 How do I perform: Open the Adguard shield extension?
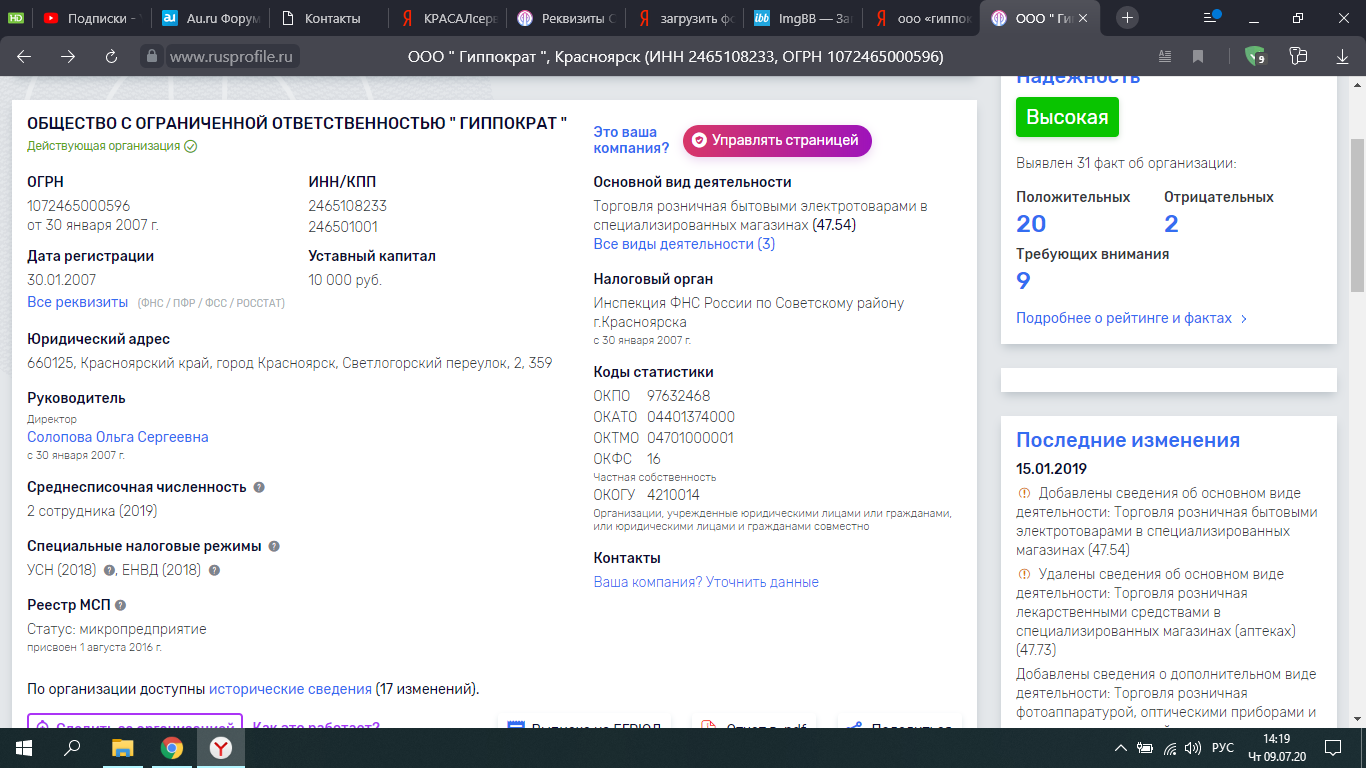click(x=1254, y=57)
